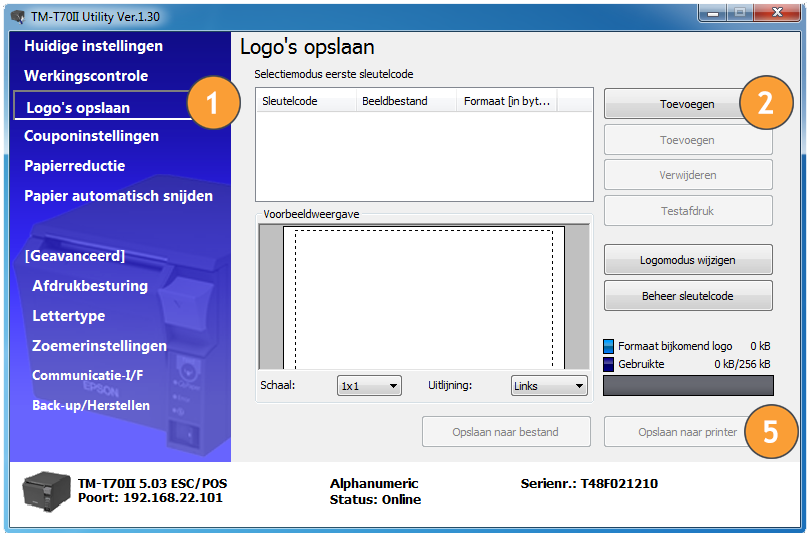Click the Sleutelcode column header
Image resolution: width=809 pixels, height=536 pixels.
[306, 101]
